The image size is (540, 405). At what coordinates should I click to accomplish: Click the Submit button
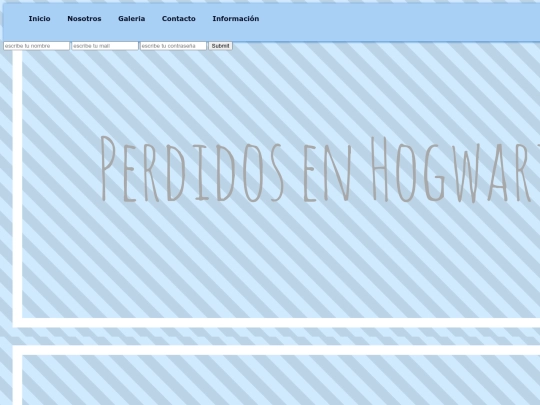click(220, 46)
